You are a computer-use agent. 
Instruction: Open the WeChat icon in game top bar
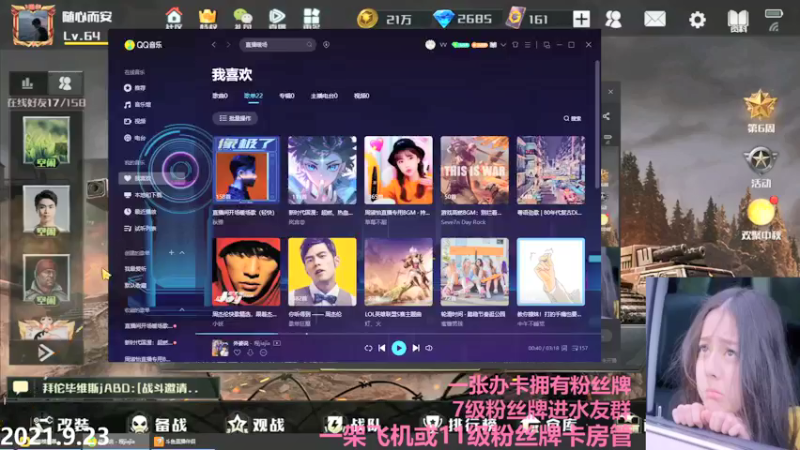pyautogui.click(x=242, y=18)
